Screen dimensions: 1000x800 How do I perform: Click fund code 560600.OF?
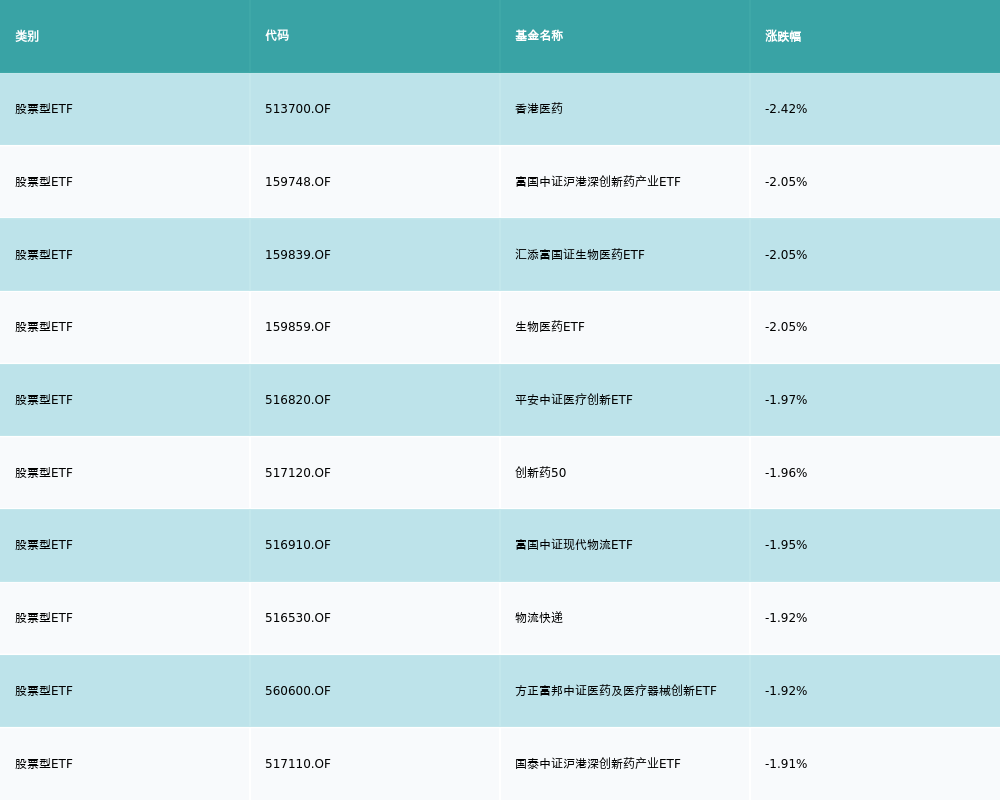point(298,691)
